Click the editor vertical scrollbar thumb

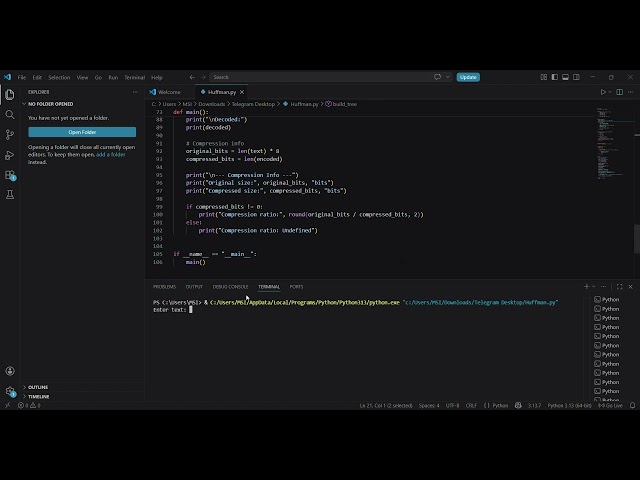coord(637,239)
